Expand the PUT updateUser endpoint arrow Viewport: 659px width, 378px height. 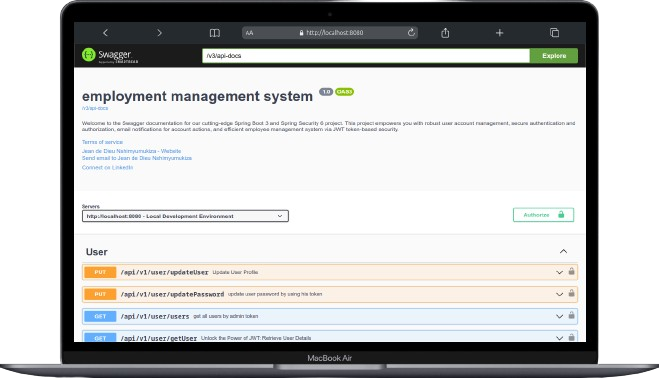click(559, 272)
